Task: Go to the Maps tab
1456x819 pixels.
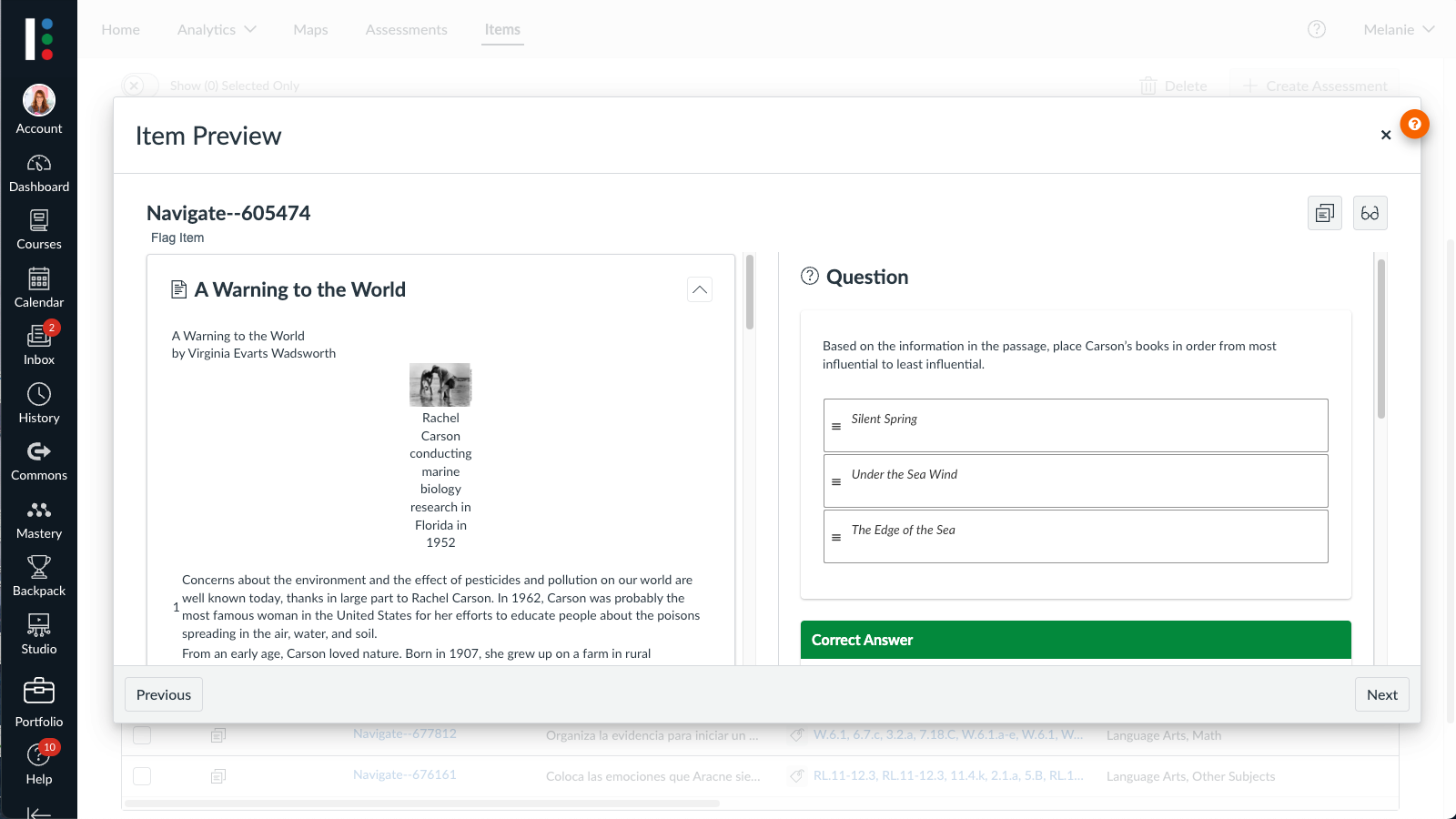Action: coord(310,29)
